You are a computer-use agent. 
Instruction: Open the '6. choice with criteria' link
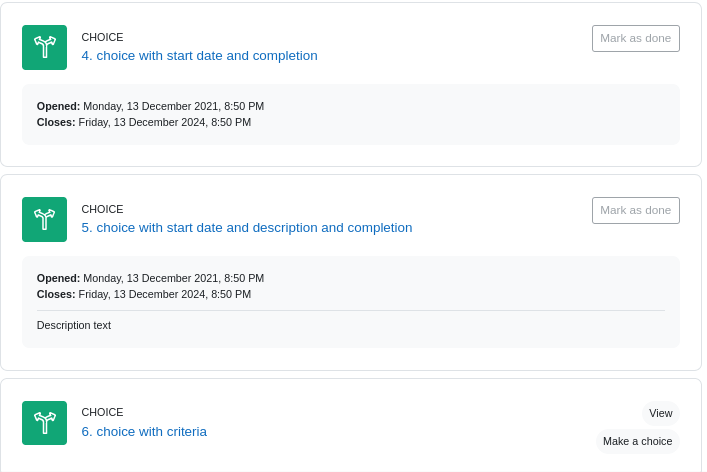point(144,431)
